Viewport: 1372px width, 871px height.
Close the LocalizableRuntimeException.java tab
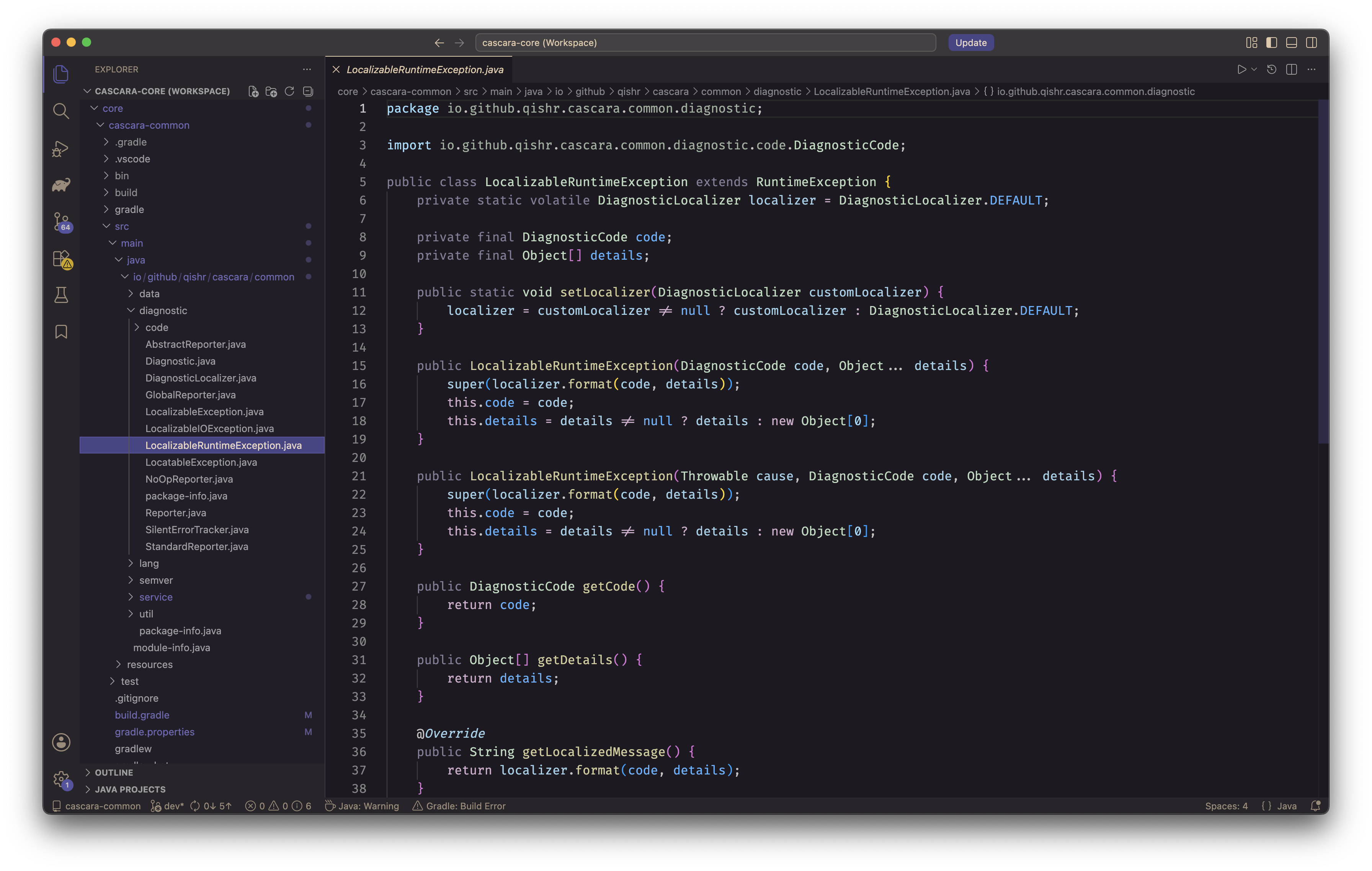tap(336, 70)
